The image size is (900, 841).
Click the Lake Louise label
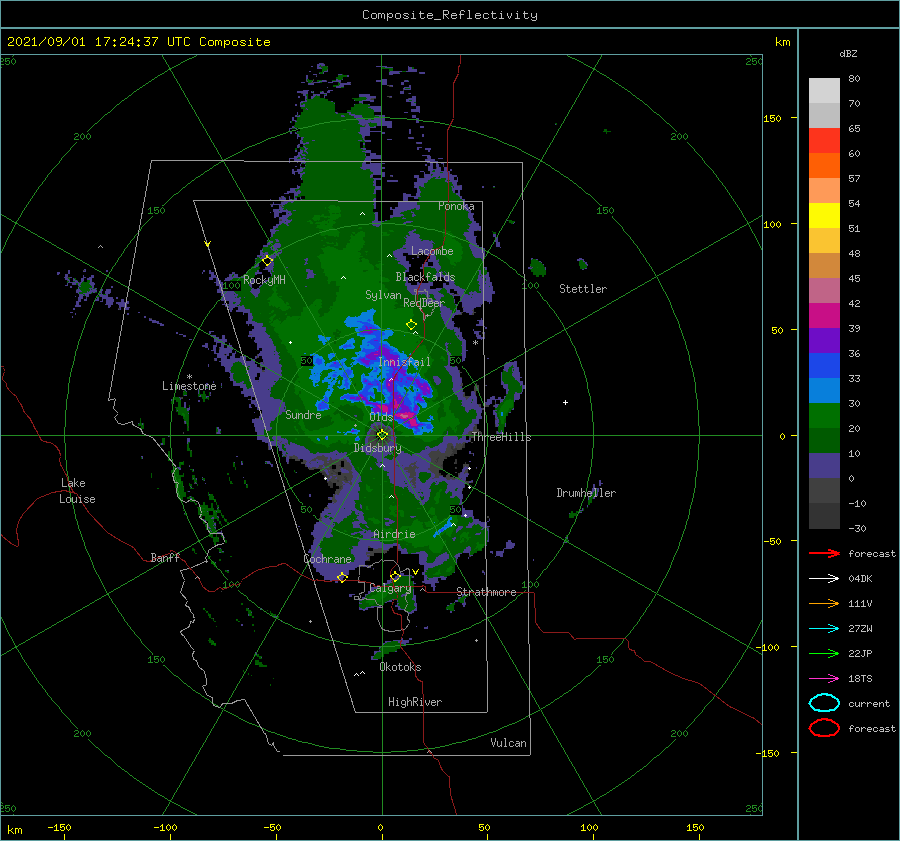click(77, 491)
